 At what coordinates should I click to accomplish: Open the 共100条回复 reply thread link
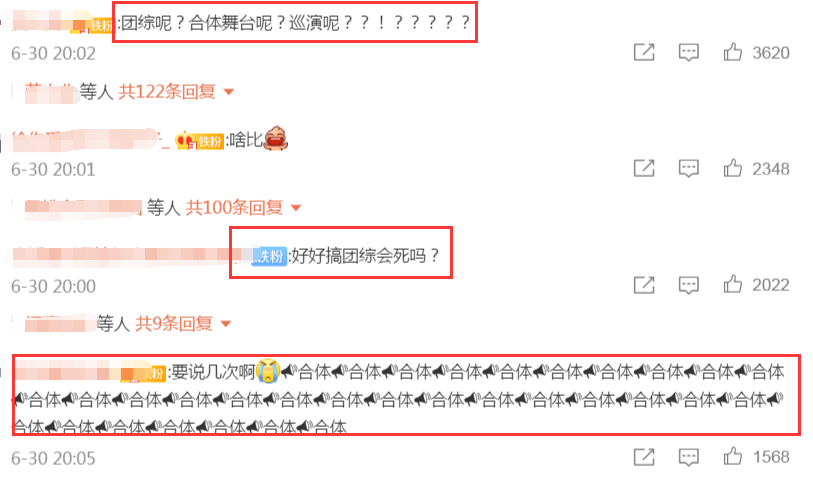234,208
